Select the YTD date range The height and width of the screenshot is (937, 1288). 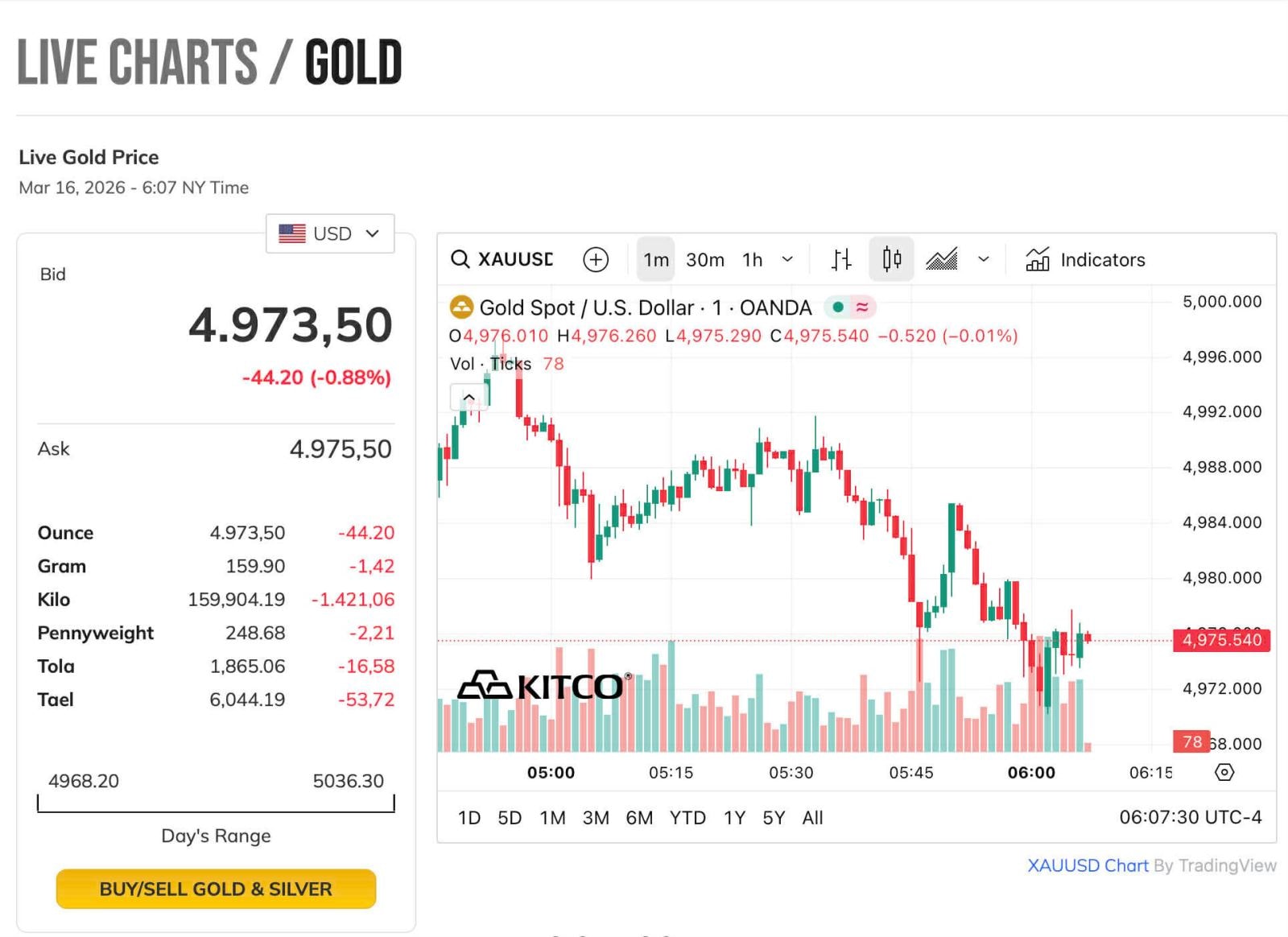tap(687, 818)
